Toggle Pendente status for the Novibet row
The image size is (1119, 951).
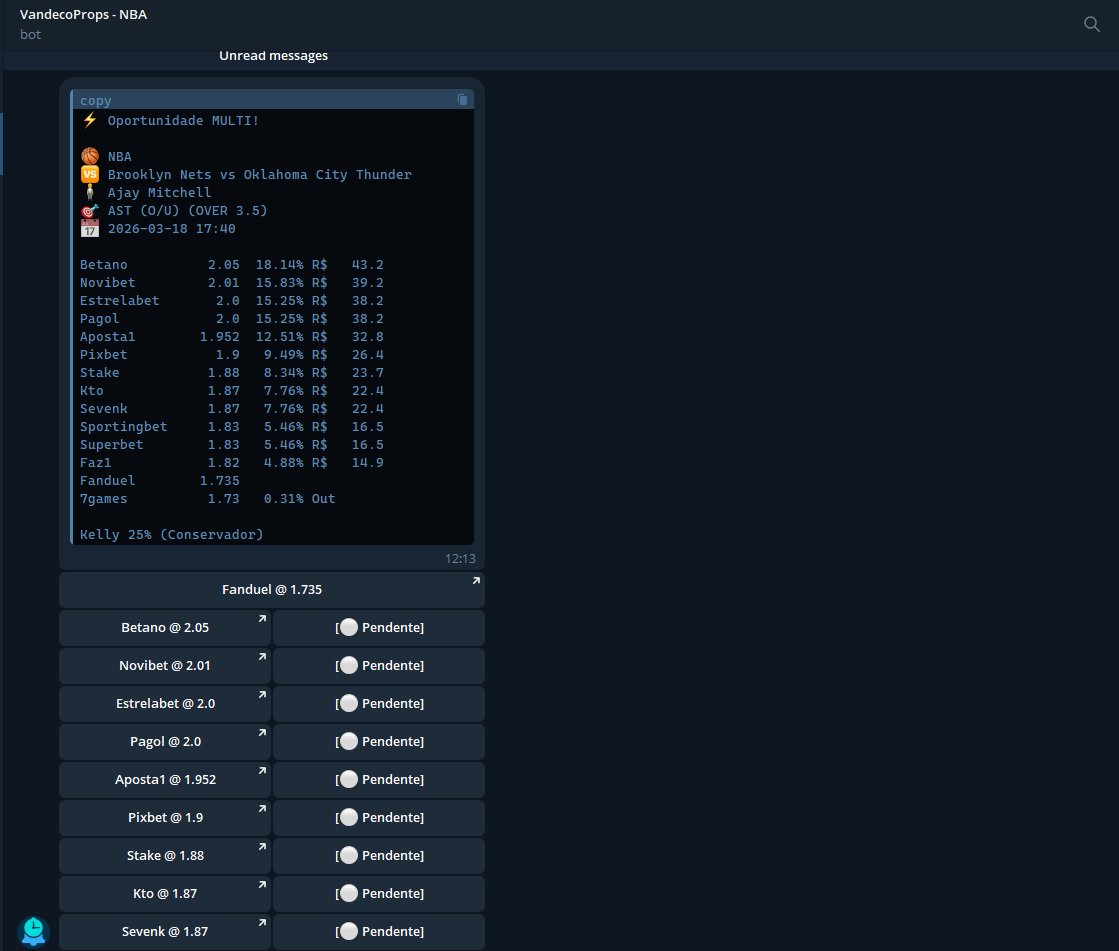tap(379, 665)
